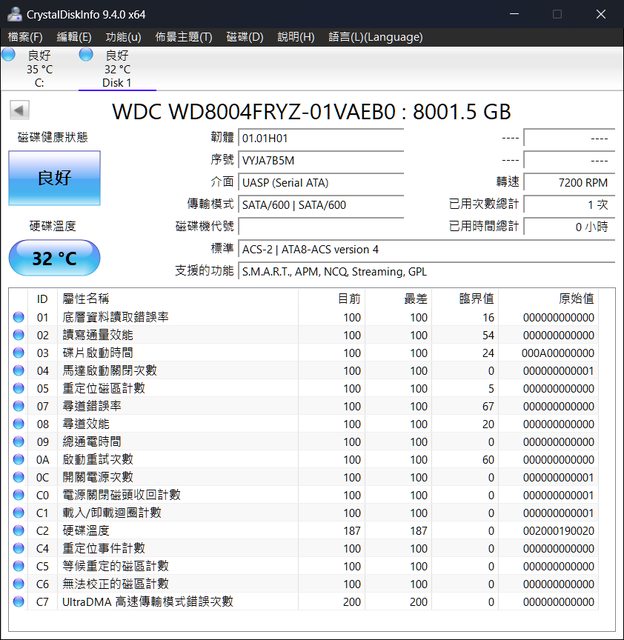This screenshot has width=624, height=640.
Task: Click the CrystalDiskInfo app icon in title bar
Action: [x=13, y=14]
